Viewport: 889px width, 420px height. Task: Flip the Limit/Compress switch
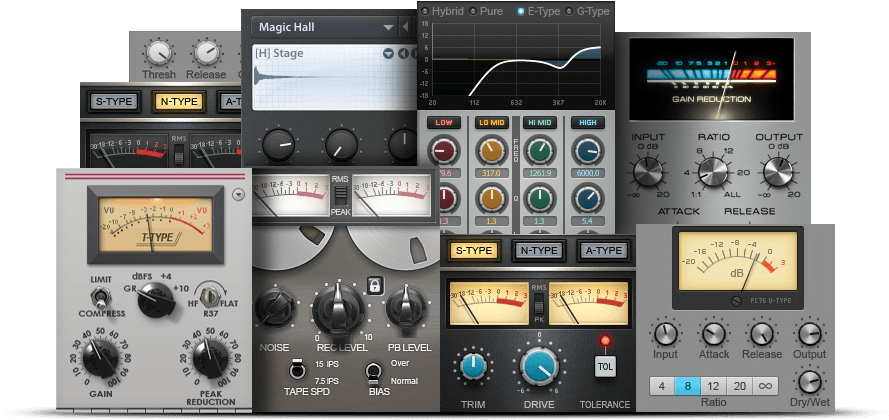[x=100, y=297]
